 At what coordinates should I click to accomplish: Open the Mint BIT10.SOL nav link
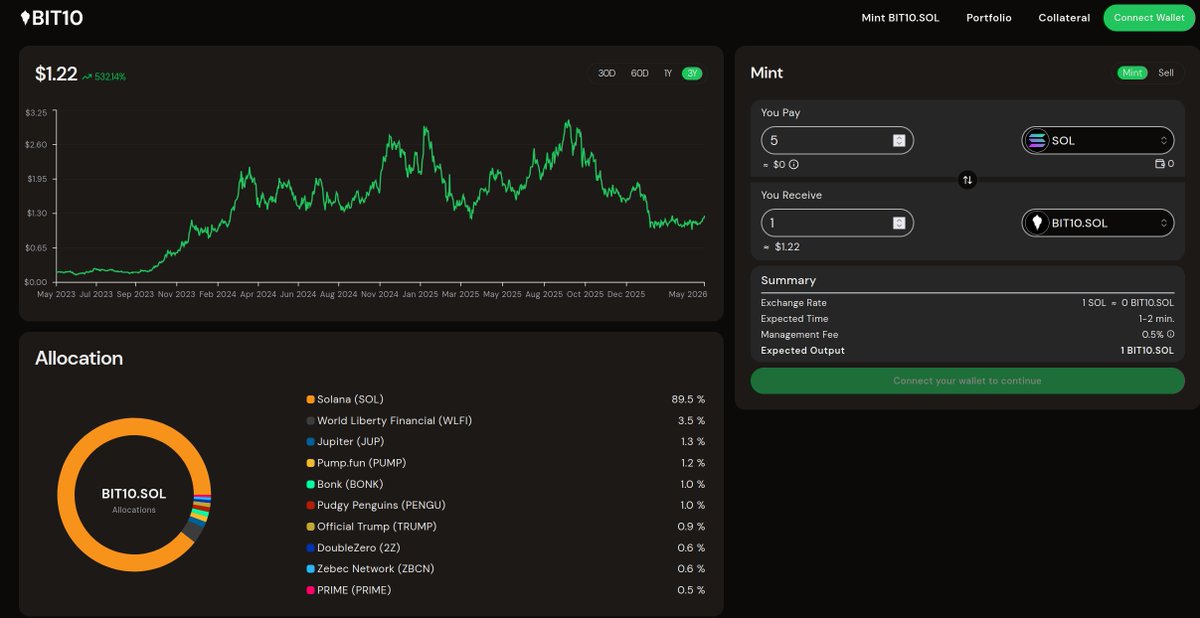[900, 18]
